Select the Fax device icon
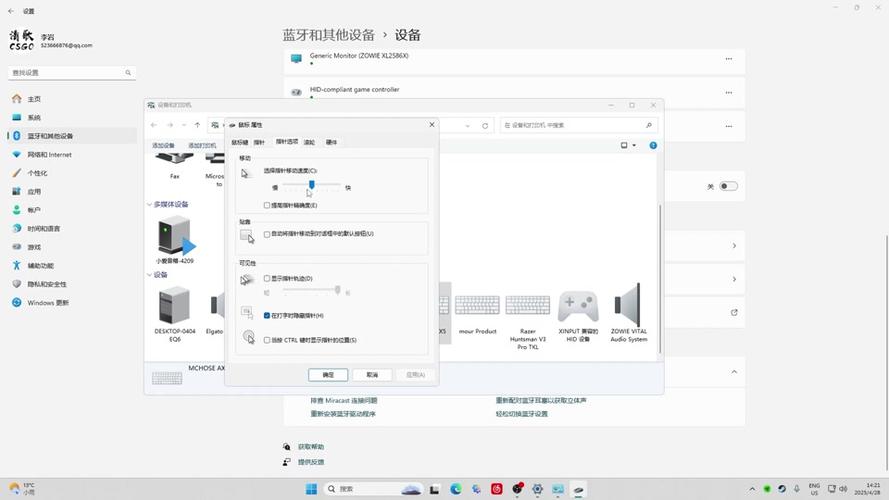Viewport: 889px width, 500px height. [175, 166]
